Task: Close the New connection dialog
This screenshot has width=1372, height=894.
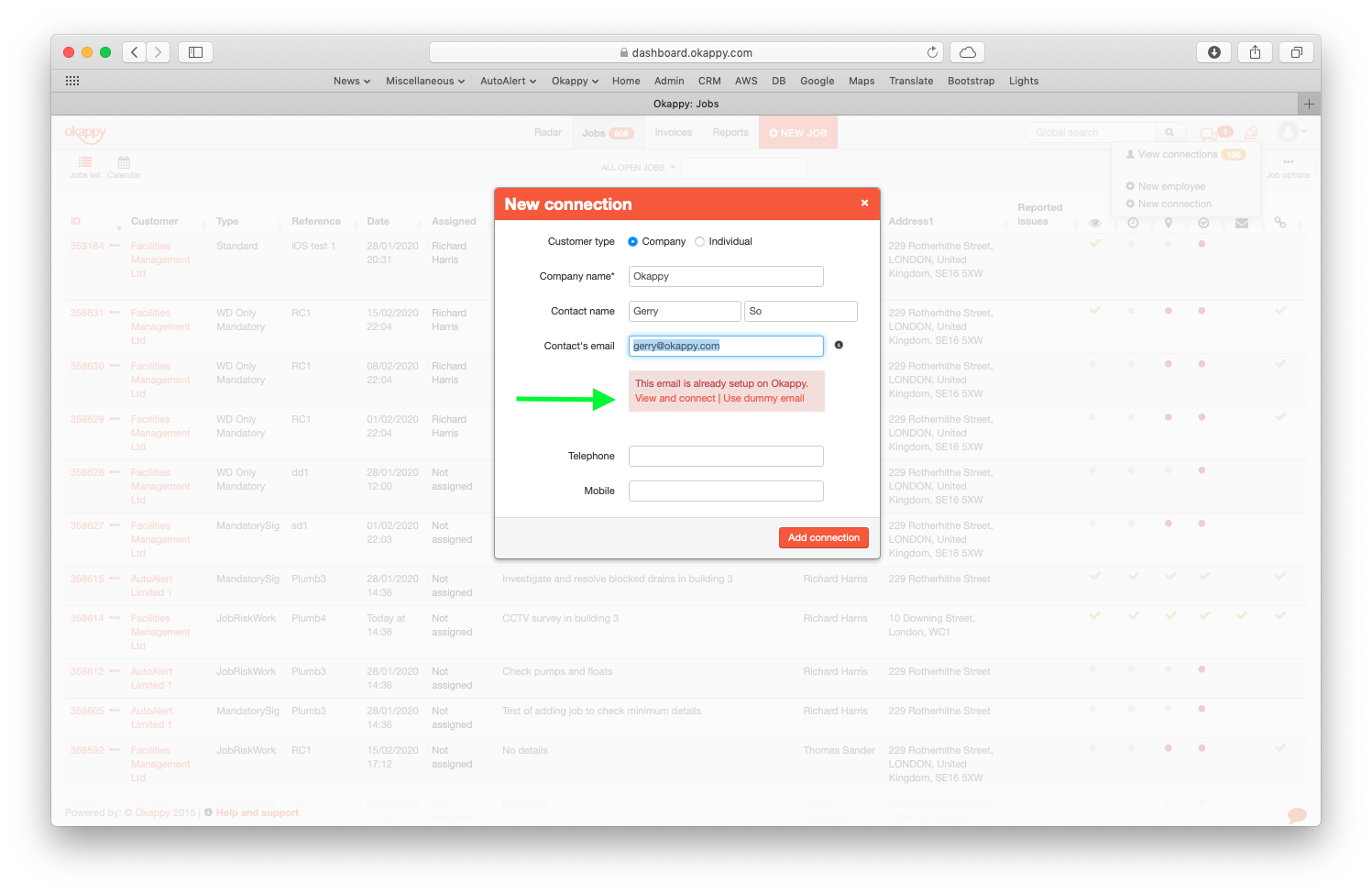Action: (x=864, y=203)
